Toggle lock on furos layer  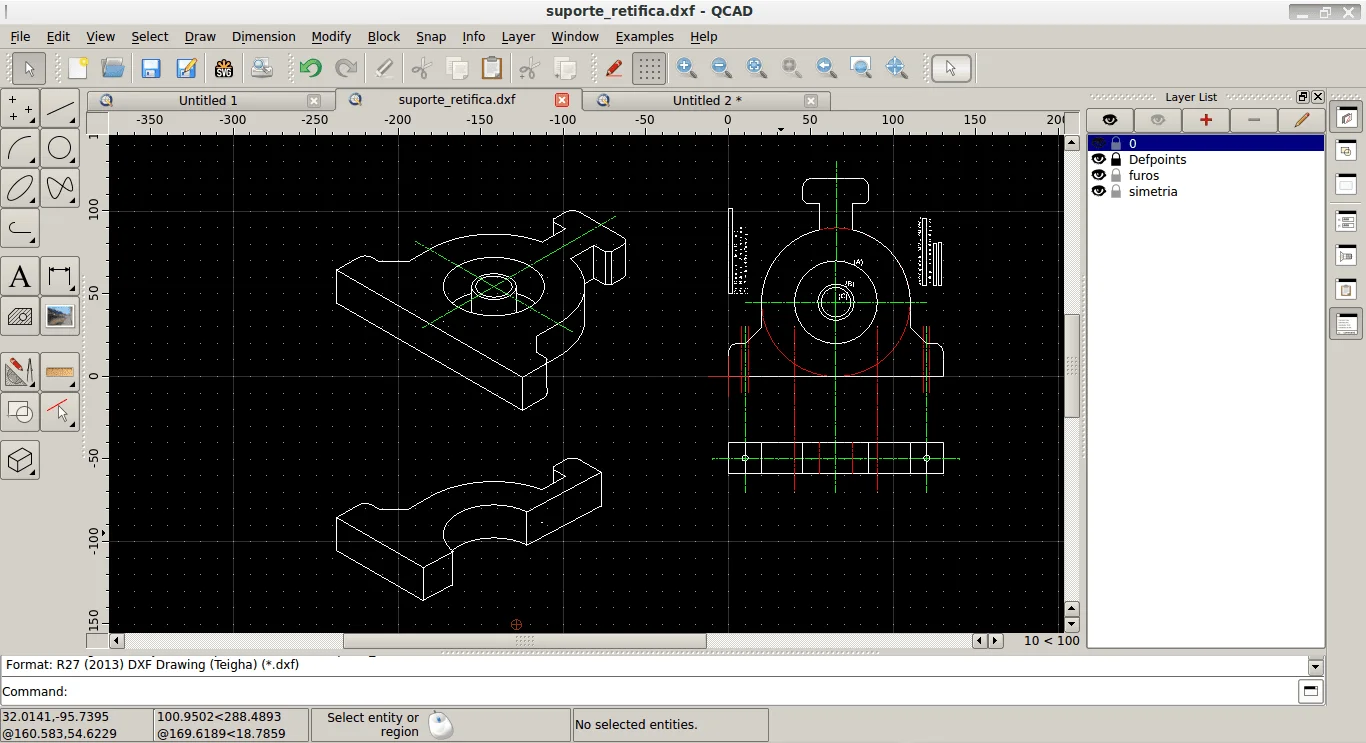1116,176
